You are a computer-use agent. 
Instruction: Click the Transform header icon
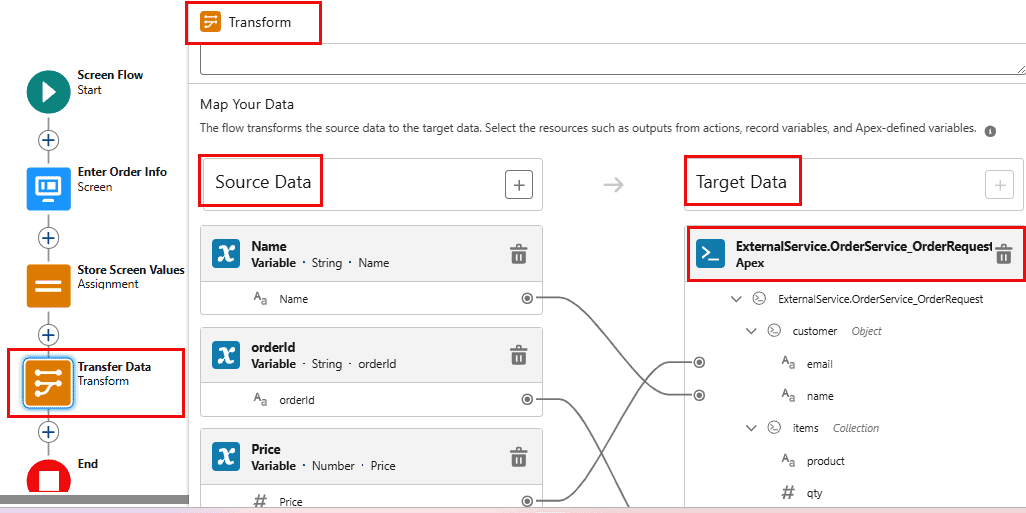(210, 22)
